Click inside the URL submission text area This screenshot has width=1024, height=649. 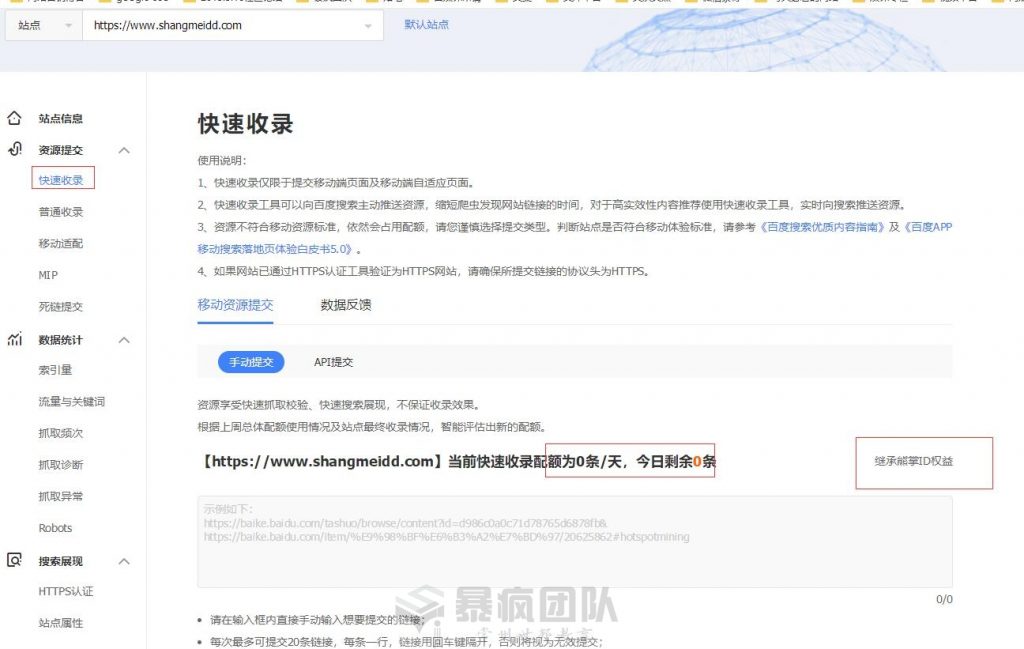coord(575,542)
